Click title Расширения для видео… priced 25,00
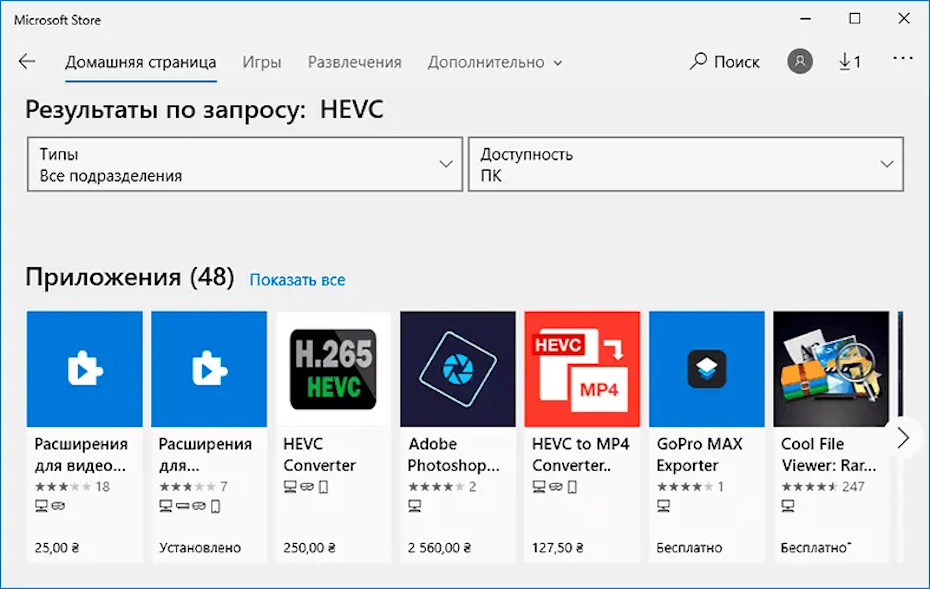Viewport: 930px width, 589px height. (81, 454)
